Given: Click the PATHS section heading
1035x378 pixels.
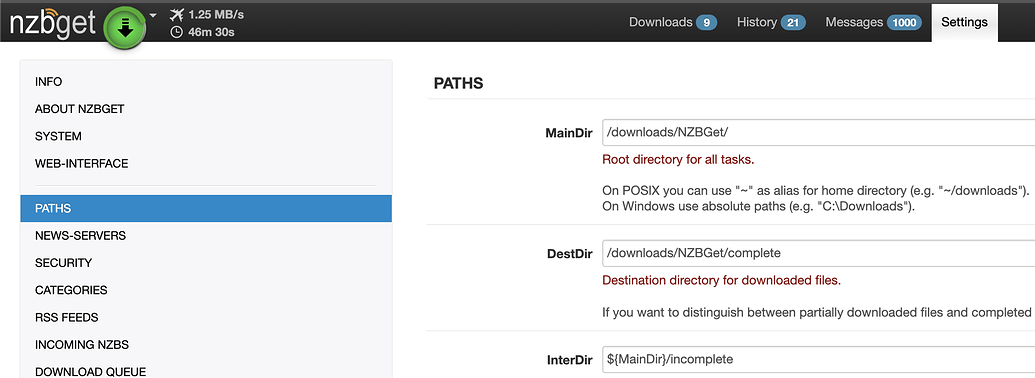Looking at the screenshot, I should pyautogui.click(x=458, y=84).
